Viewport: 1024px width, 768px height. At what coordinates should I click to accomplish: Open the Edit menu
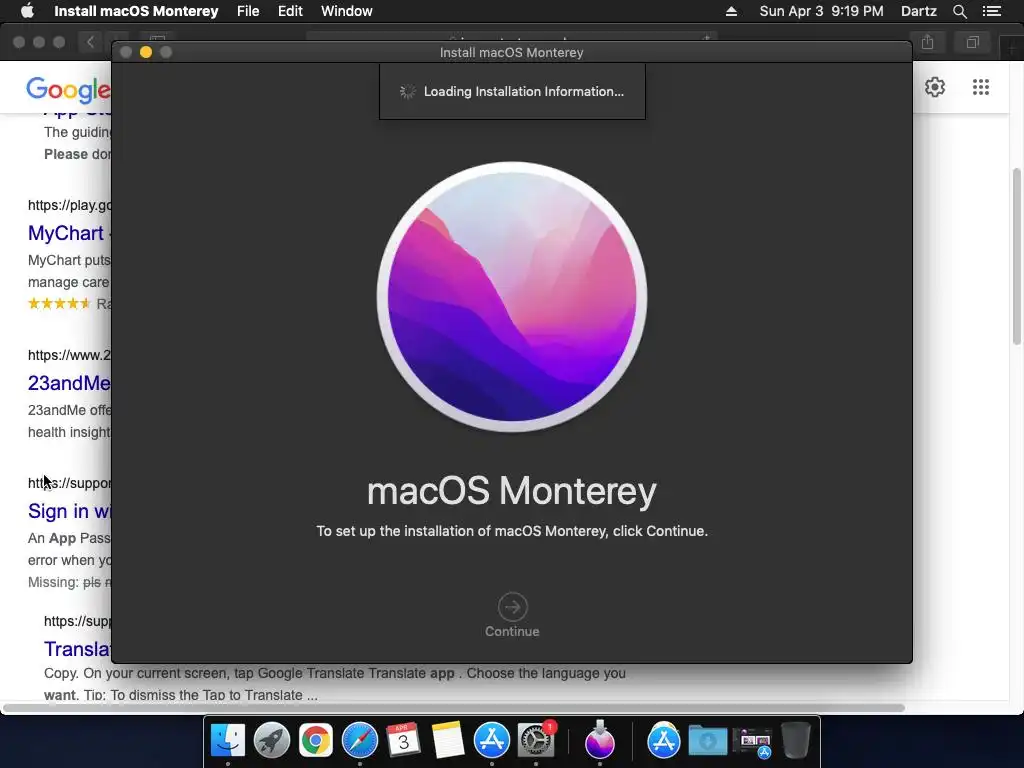point(290,11)
